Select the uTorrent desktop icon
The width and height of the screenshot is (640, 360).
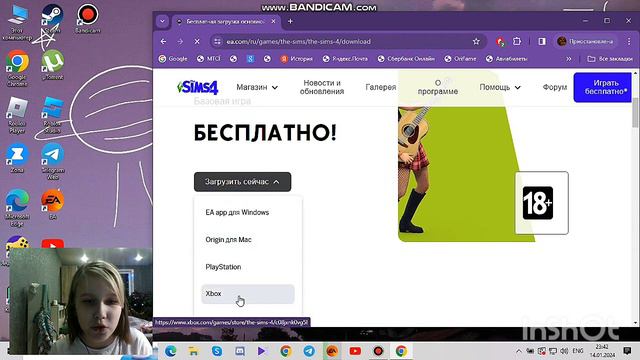[x=52, y=65]
